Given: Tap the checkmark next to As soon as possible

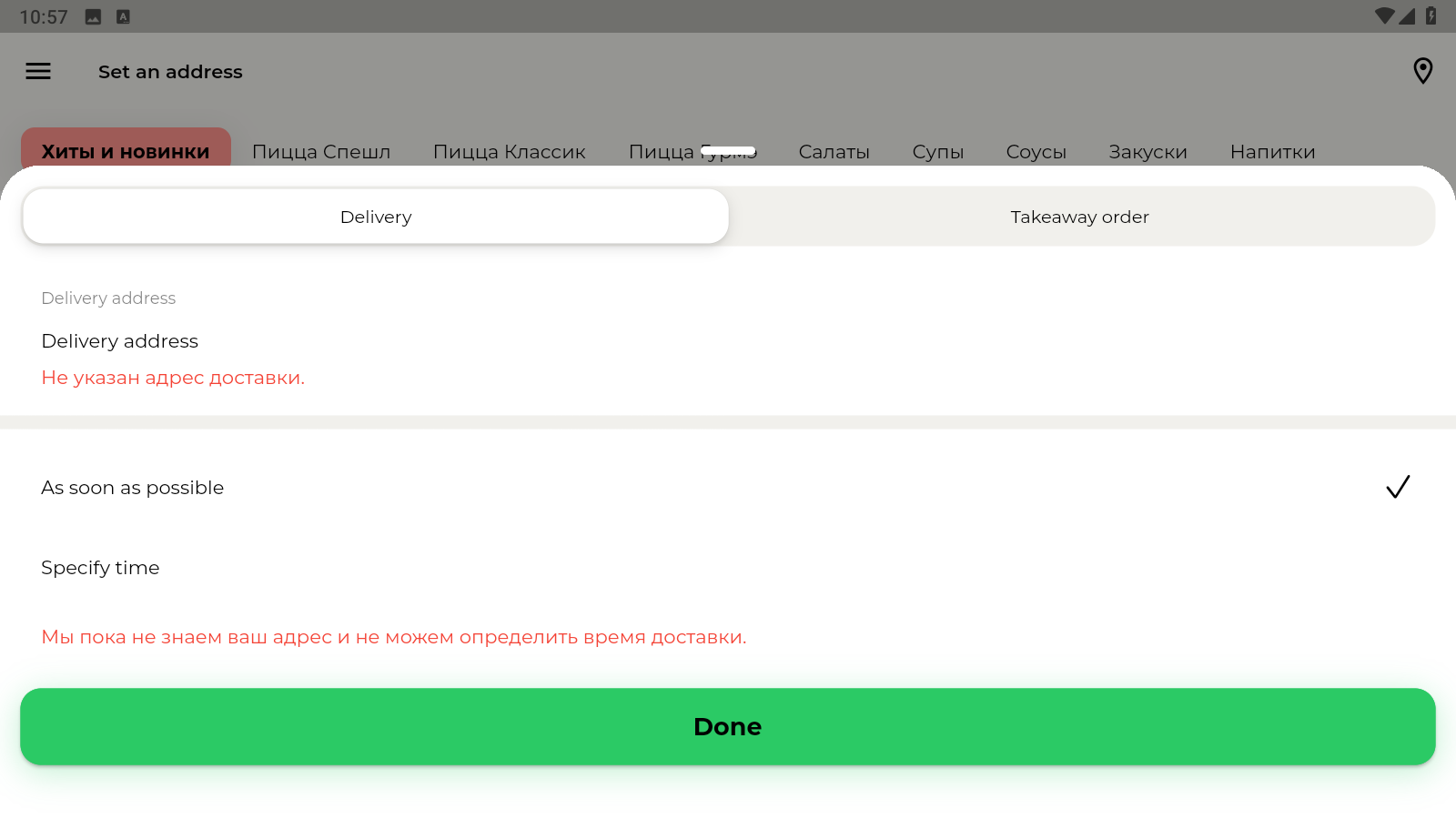Looking at the screenshot, I should [x=1398, y=487].
